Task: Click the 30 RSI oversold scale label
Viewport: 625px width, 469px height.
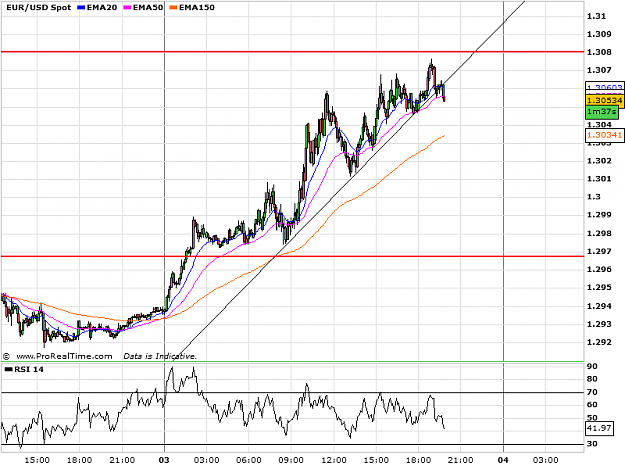Action: click(592, 444)
